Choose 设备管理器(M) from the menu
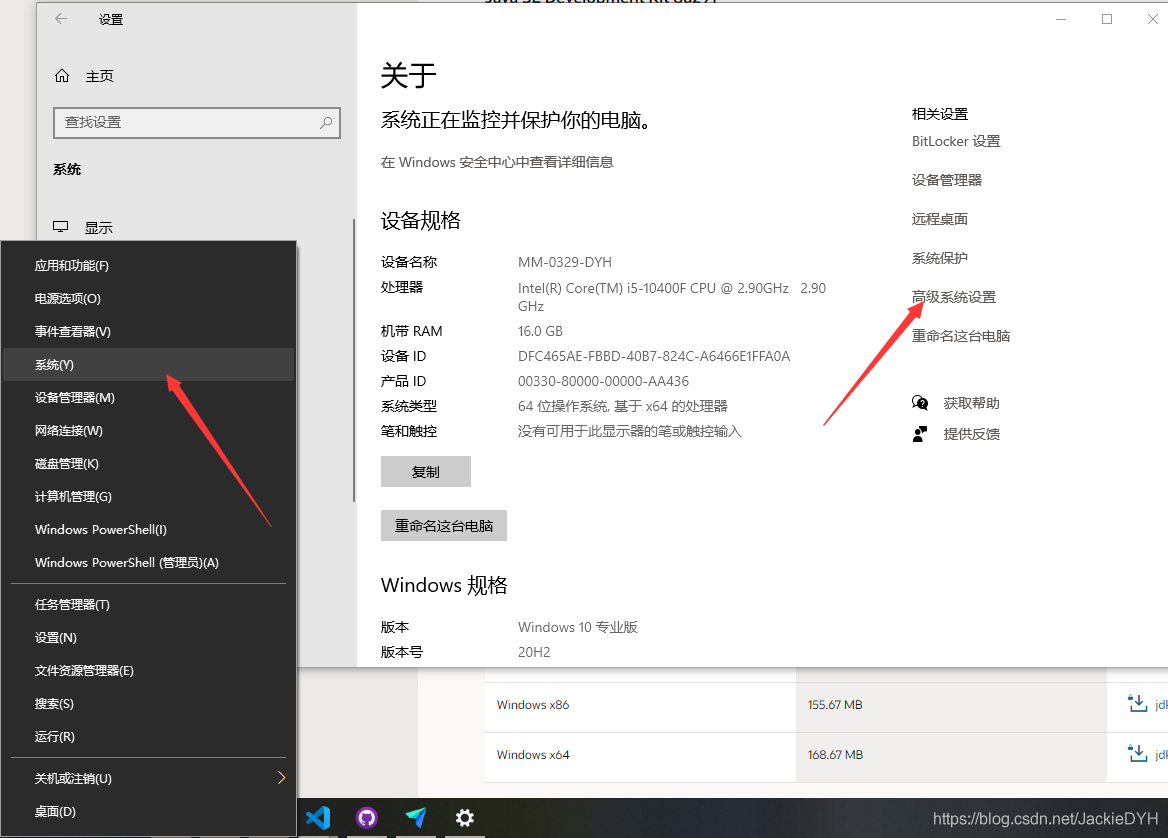Image resolution: width=1168 pixels, height=838 pixels. [x=148, y=397]
